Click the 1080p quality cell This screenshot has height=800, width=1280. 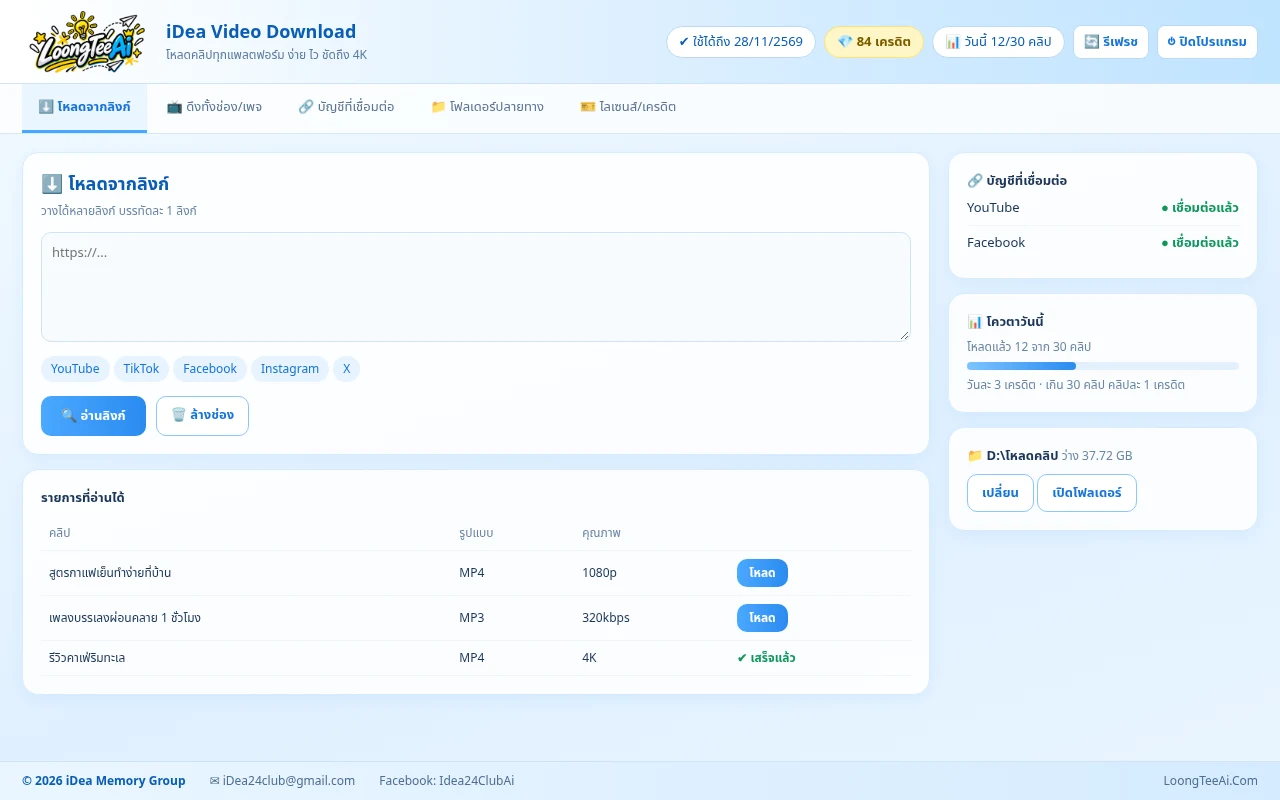click(x=599, y=573)
